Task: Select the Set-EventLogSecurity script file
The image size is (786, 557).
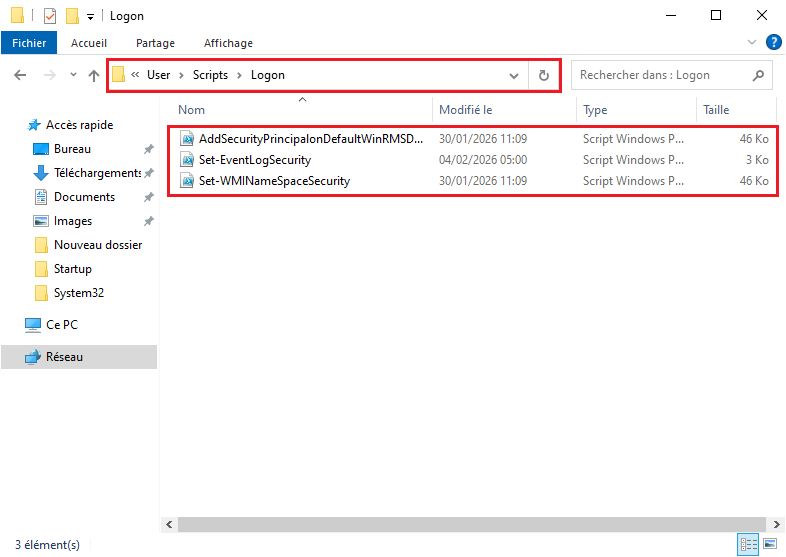Action: click(254, 160)
